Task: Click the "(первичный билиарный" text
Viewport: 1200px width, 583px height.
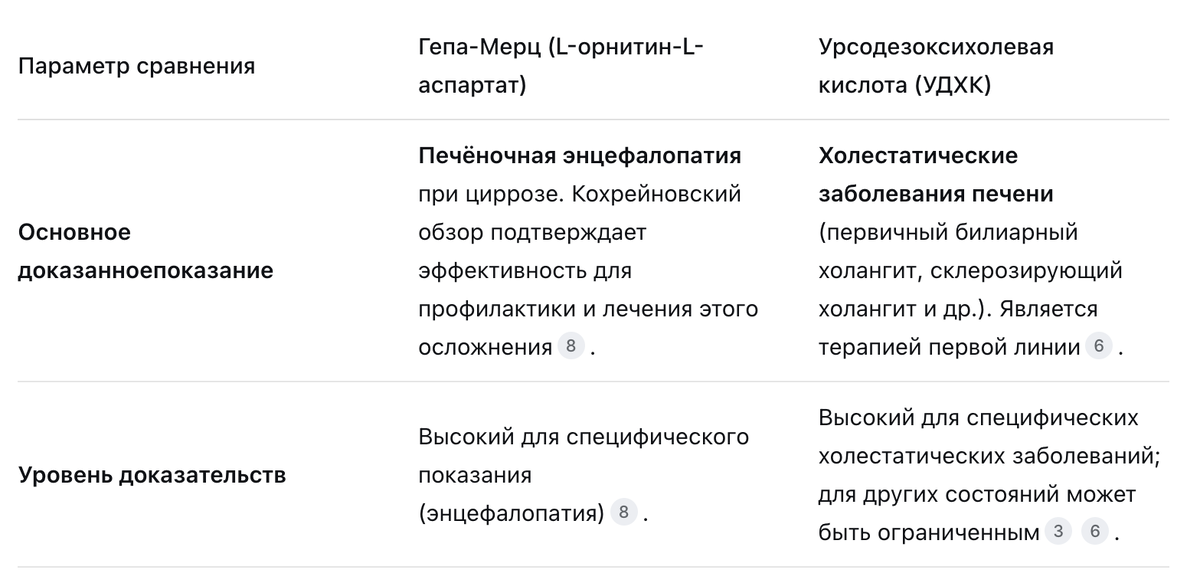Action: 948,232
